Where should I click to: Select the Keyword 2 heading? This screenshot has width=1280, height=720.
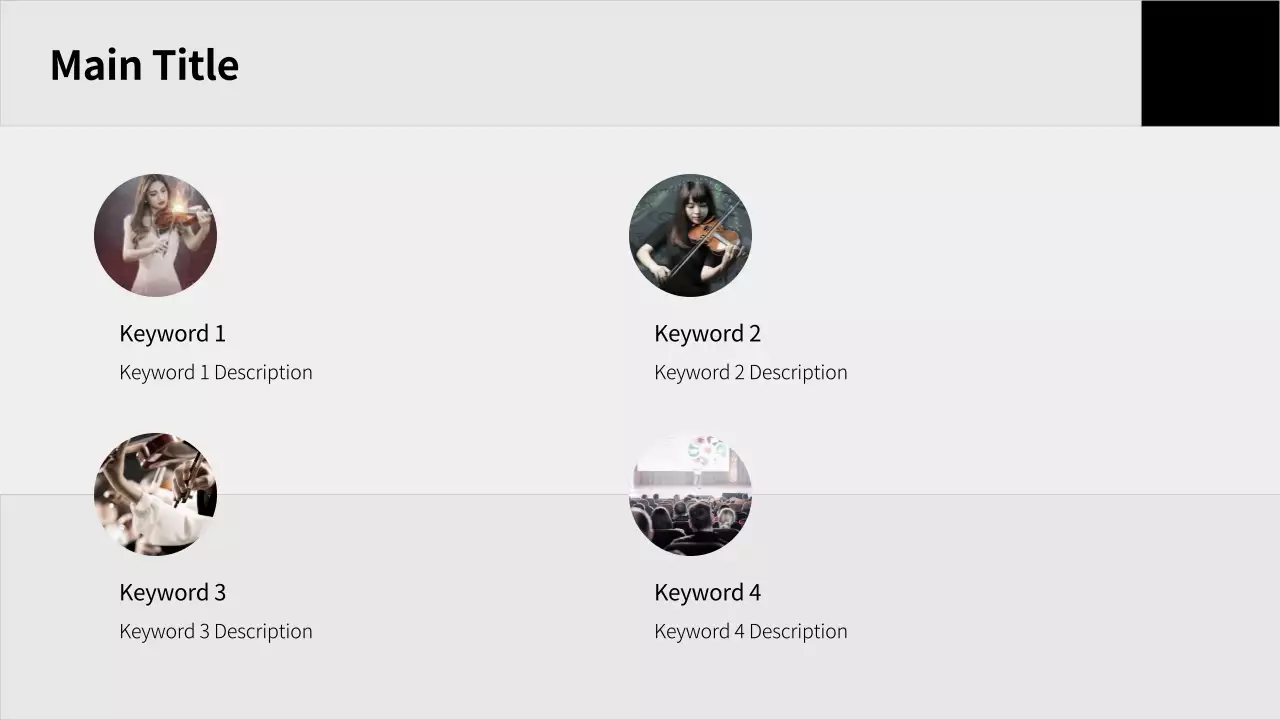click(x=707, y=334)
